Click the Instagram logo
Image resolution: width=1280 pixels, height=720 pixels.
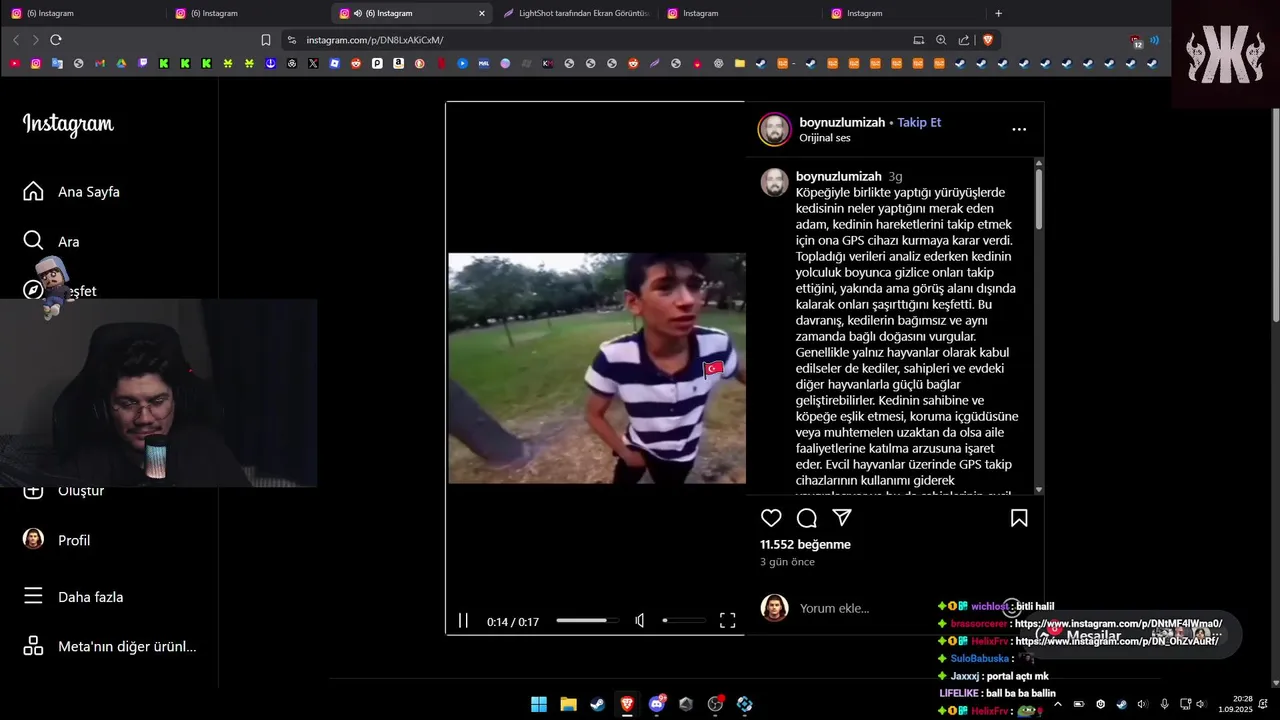pyautogui.click(x=68, y=124)
